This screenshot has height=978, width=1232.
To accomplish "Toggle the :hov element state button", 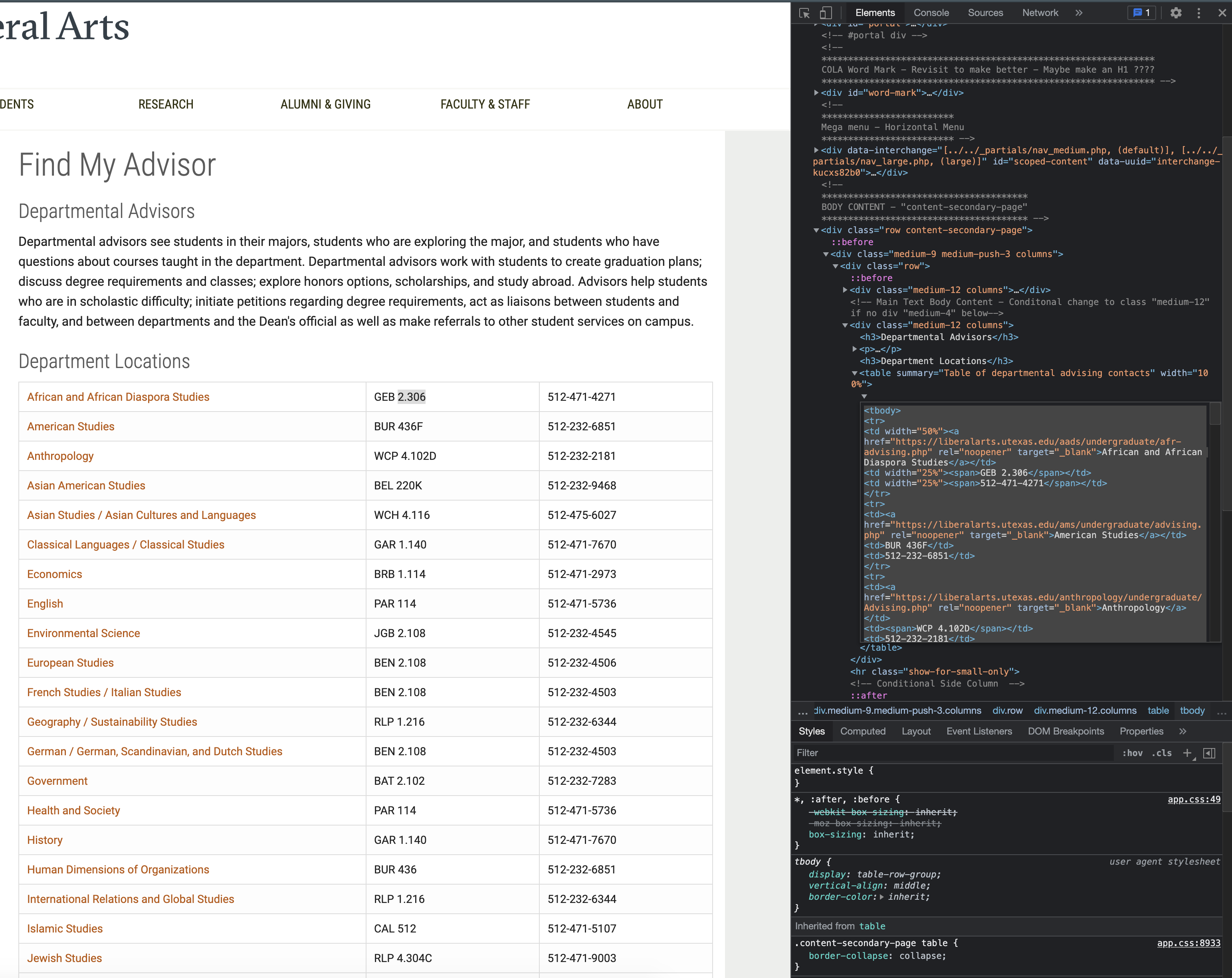I will tap(1132, 753).
